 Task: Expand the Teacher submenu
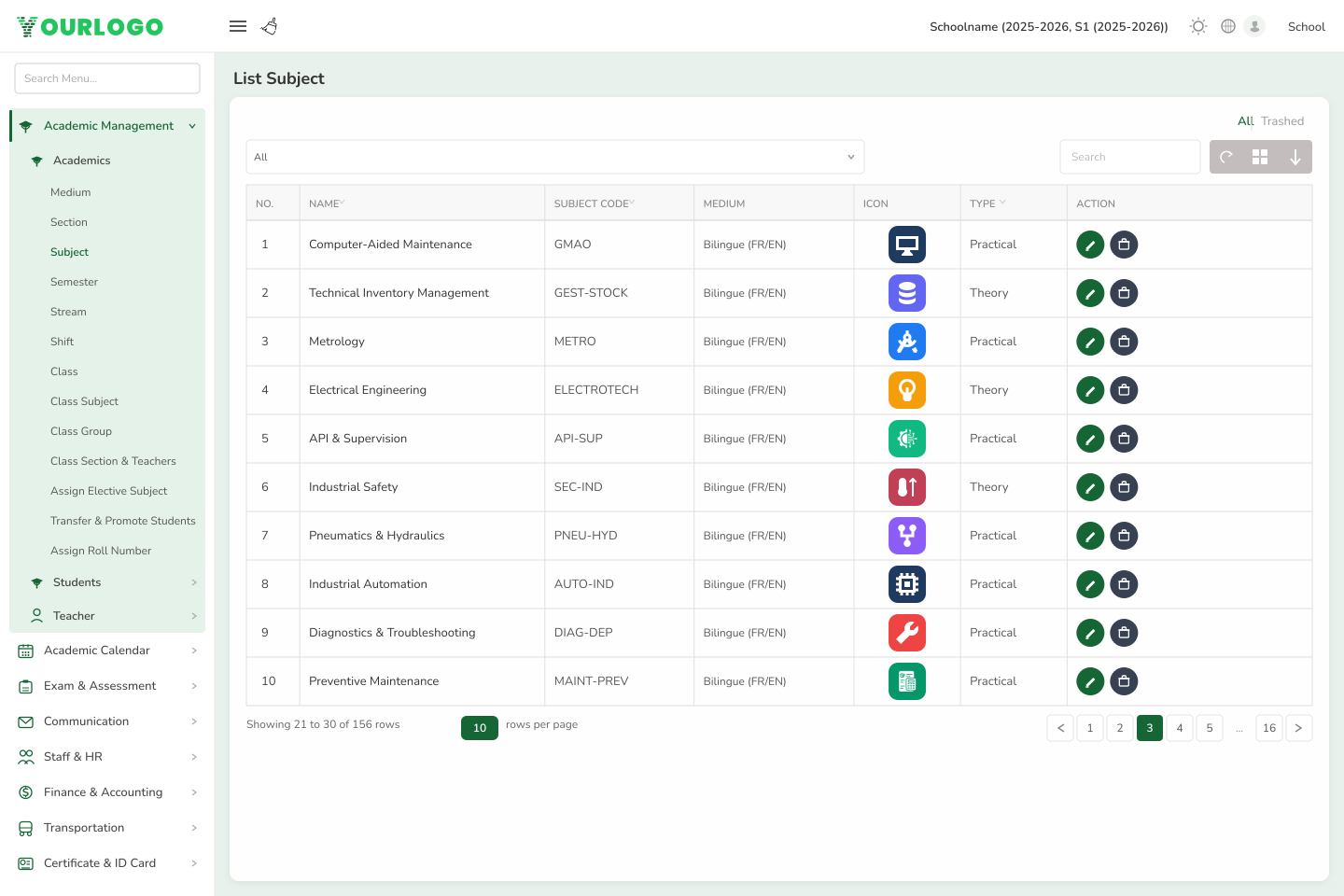point(112,616)
